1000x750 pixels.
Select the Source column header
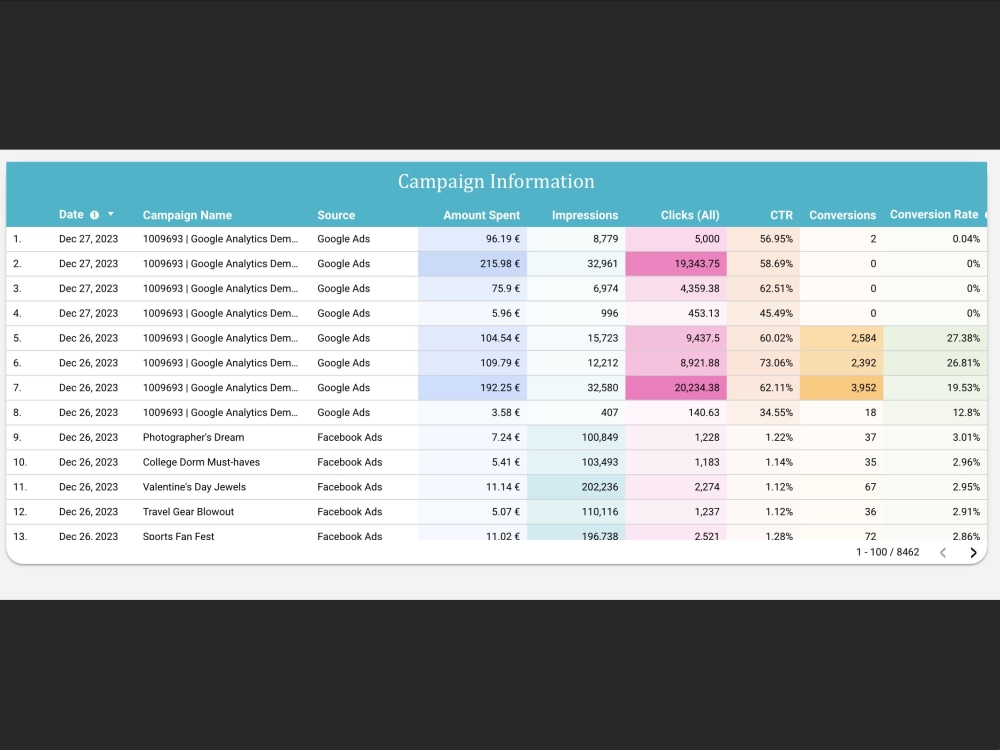tap(336, 214)
